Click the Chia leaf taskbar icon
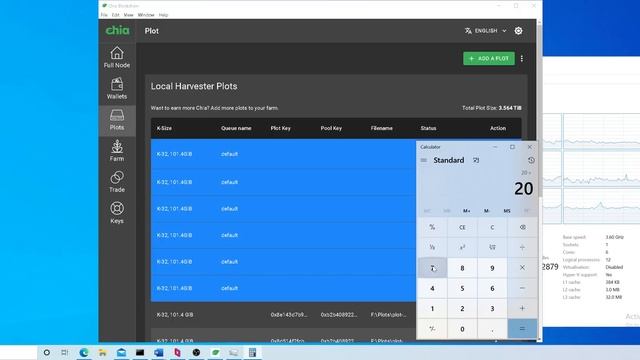 tap(215, 353)
